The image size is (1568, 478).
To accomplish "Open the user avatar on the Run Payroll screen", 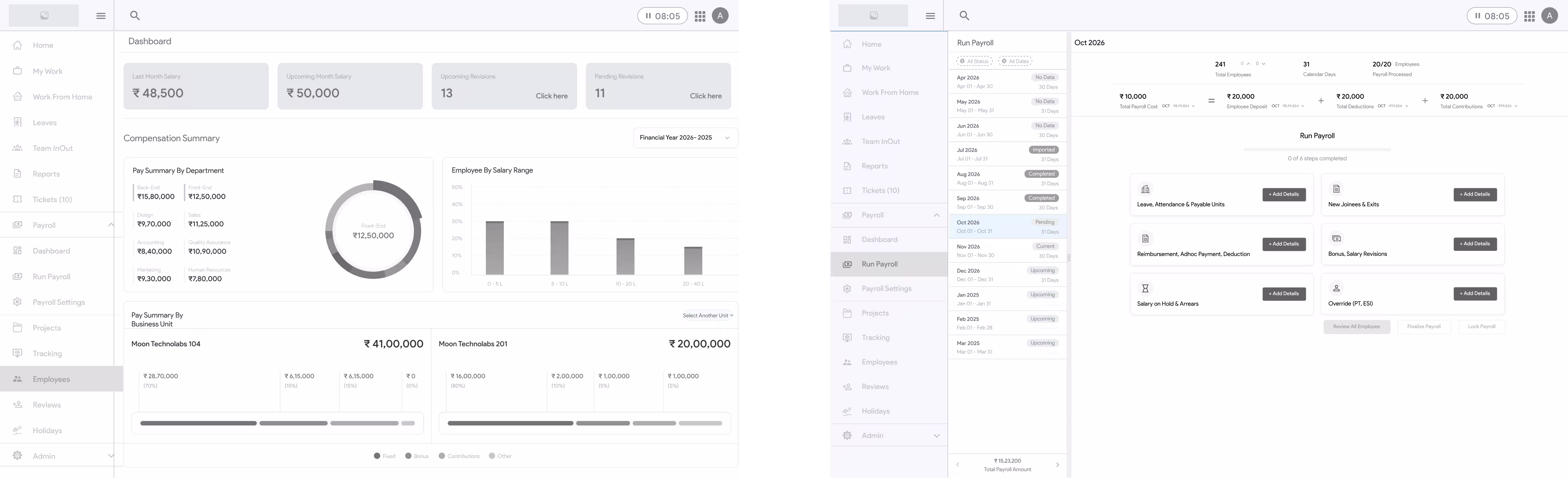I will pyautogui.click(x=1549, y=16).
